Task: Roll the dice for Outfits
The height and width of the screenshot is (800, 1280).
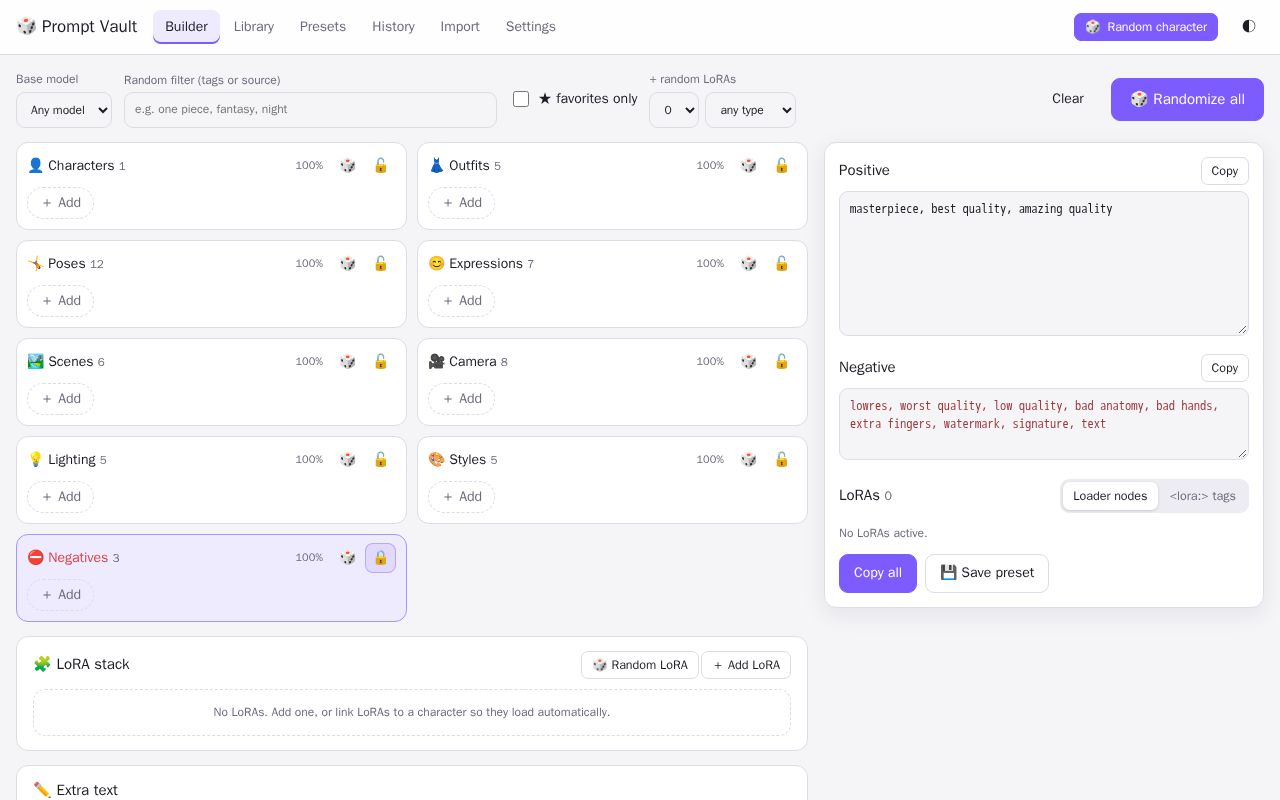Action: click(x=749, y=166)
